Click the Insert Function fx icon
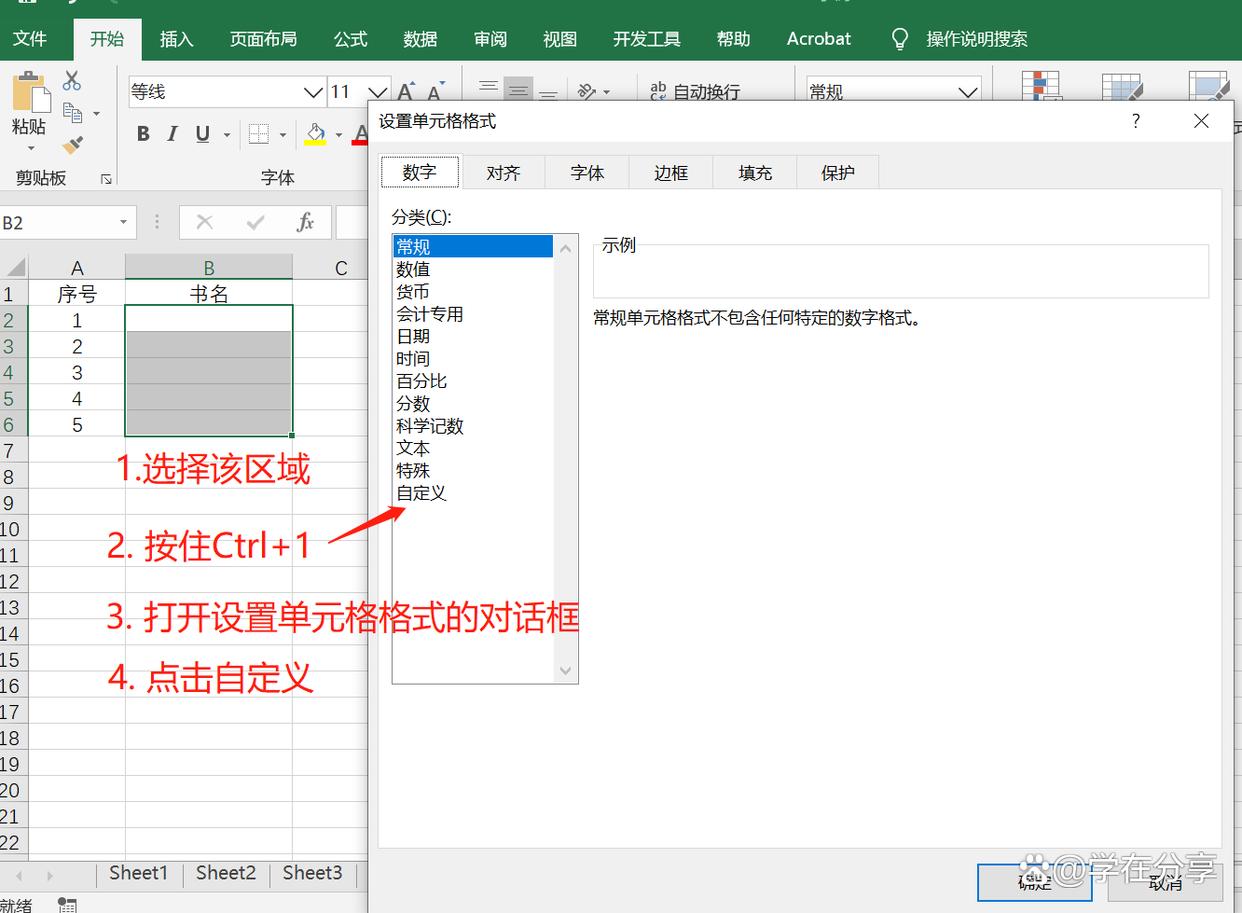The image size is (1242, 913). pyautogui.click(x=306, y=223)
